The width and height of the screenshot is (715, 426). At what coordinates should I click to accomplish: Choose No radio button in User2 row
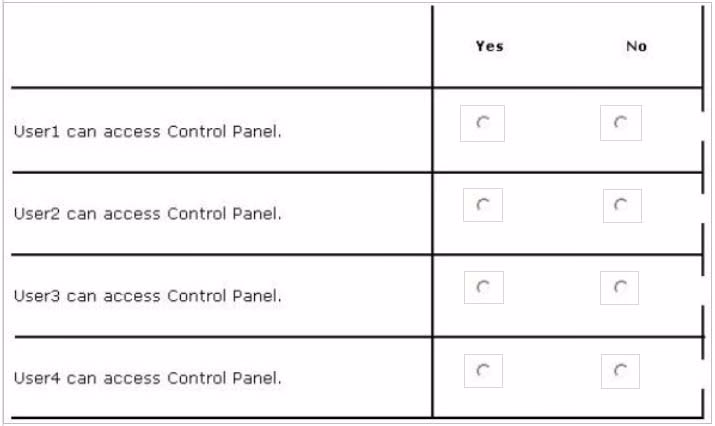click(x=622, y=206)
